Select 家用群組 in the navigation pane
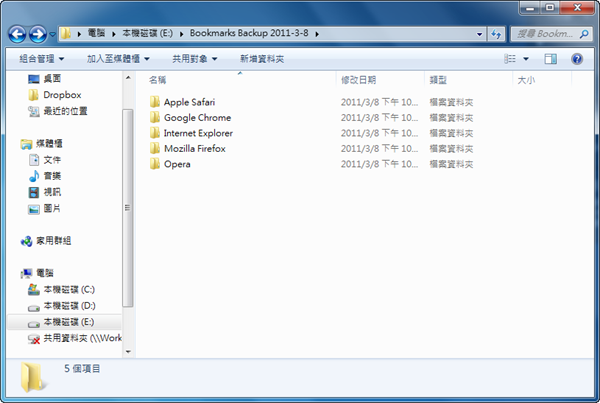The width and height of the screenshot is (600, 403). click(x=54, y=241)
